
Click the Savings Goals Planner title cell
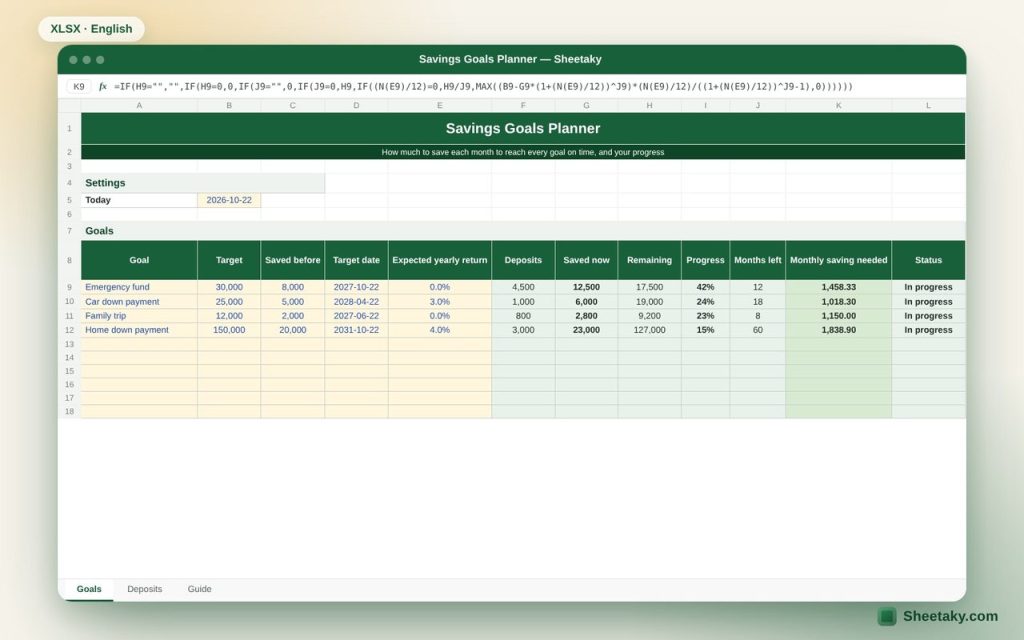coord(523,128)
